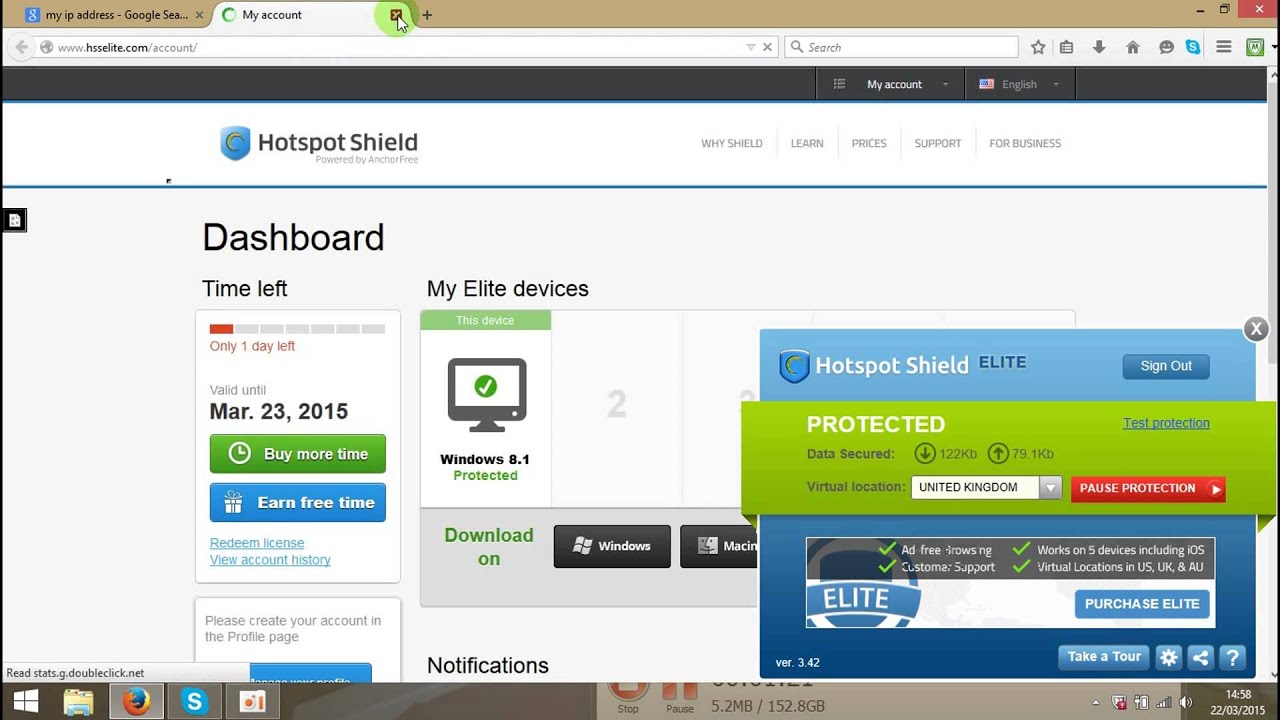Open WHY SHIELD menu item

732,144
